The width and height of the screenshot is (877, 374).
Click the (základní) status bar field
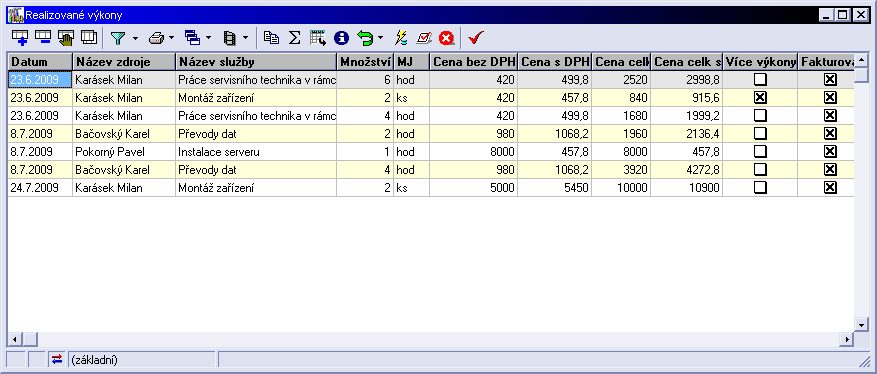(x=142, y=359)
